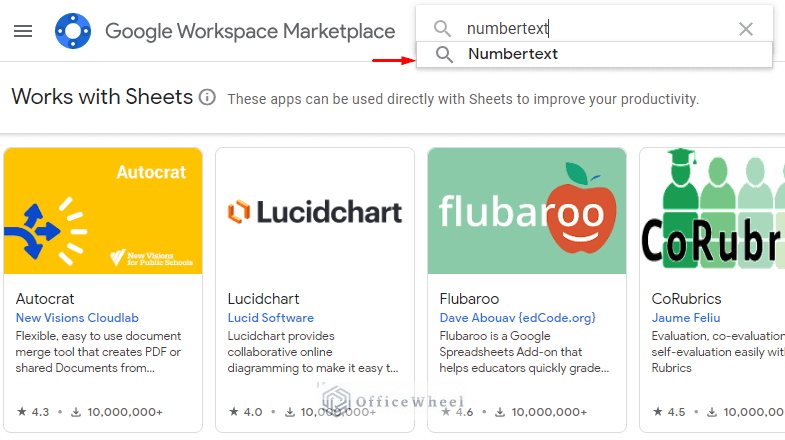Image resolution: width=785 pixels, height=440 pixels.
Task: Open the Flubaroo apple banner thumbnail
Action: click(527, 211)
